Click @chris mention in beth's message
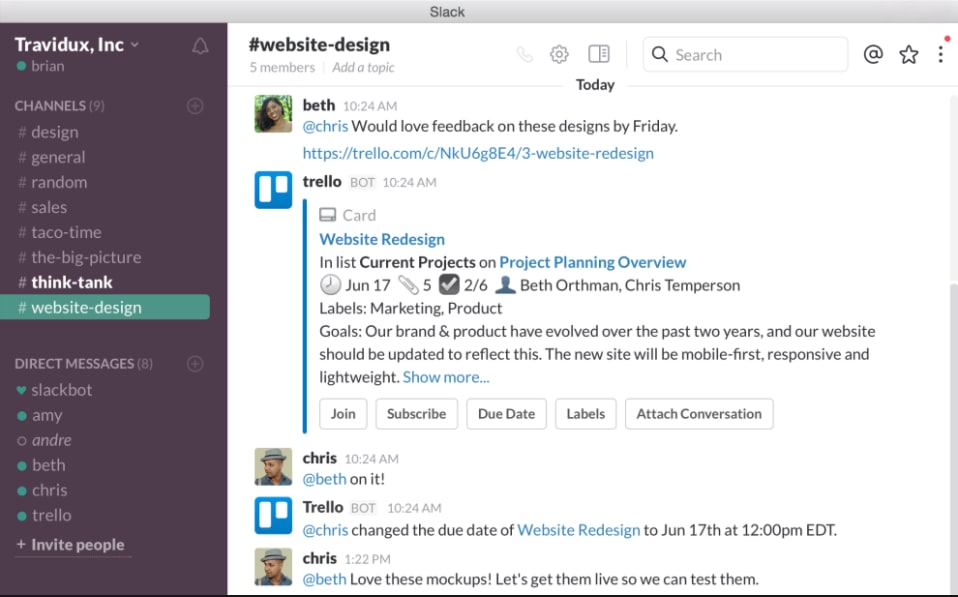 click(325, 126)
